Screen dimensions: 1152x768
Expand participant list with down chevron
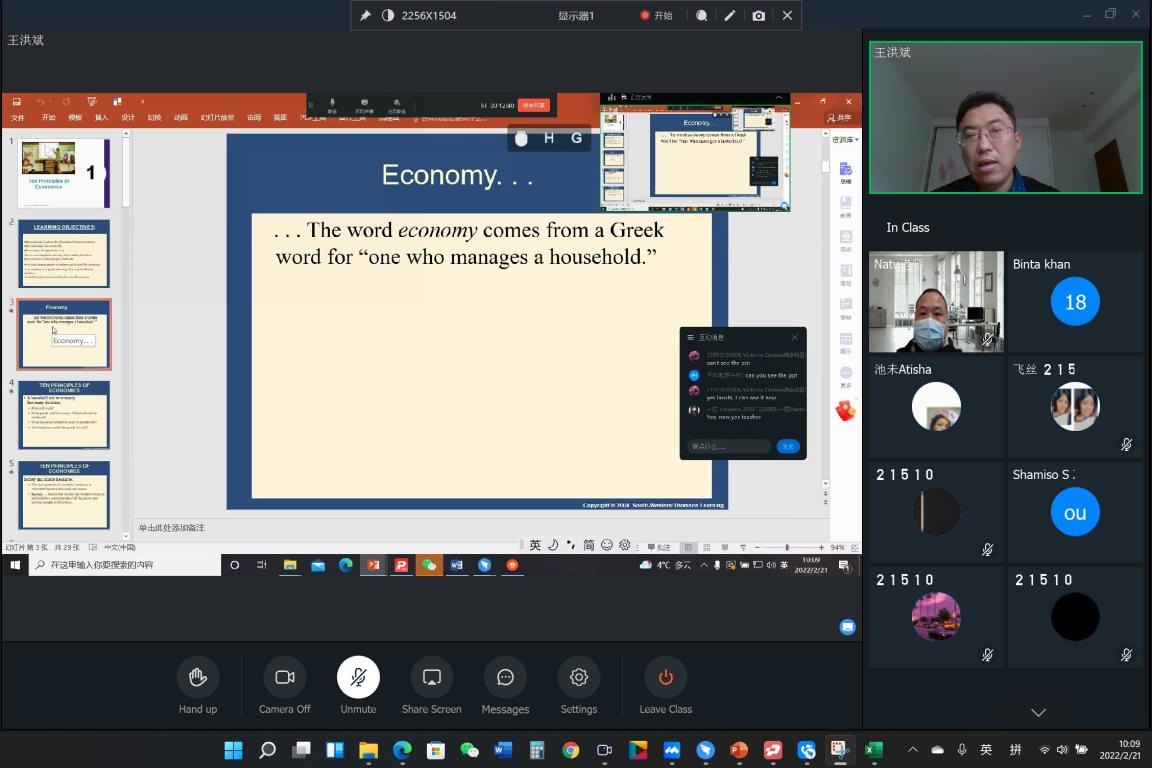point(1038,713)
